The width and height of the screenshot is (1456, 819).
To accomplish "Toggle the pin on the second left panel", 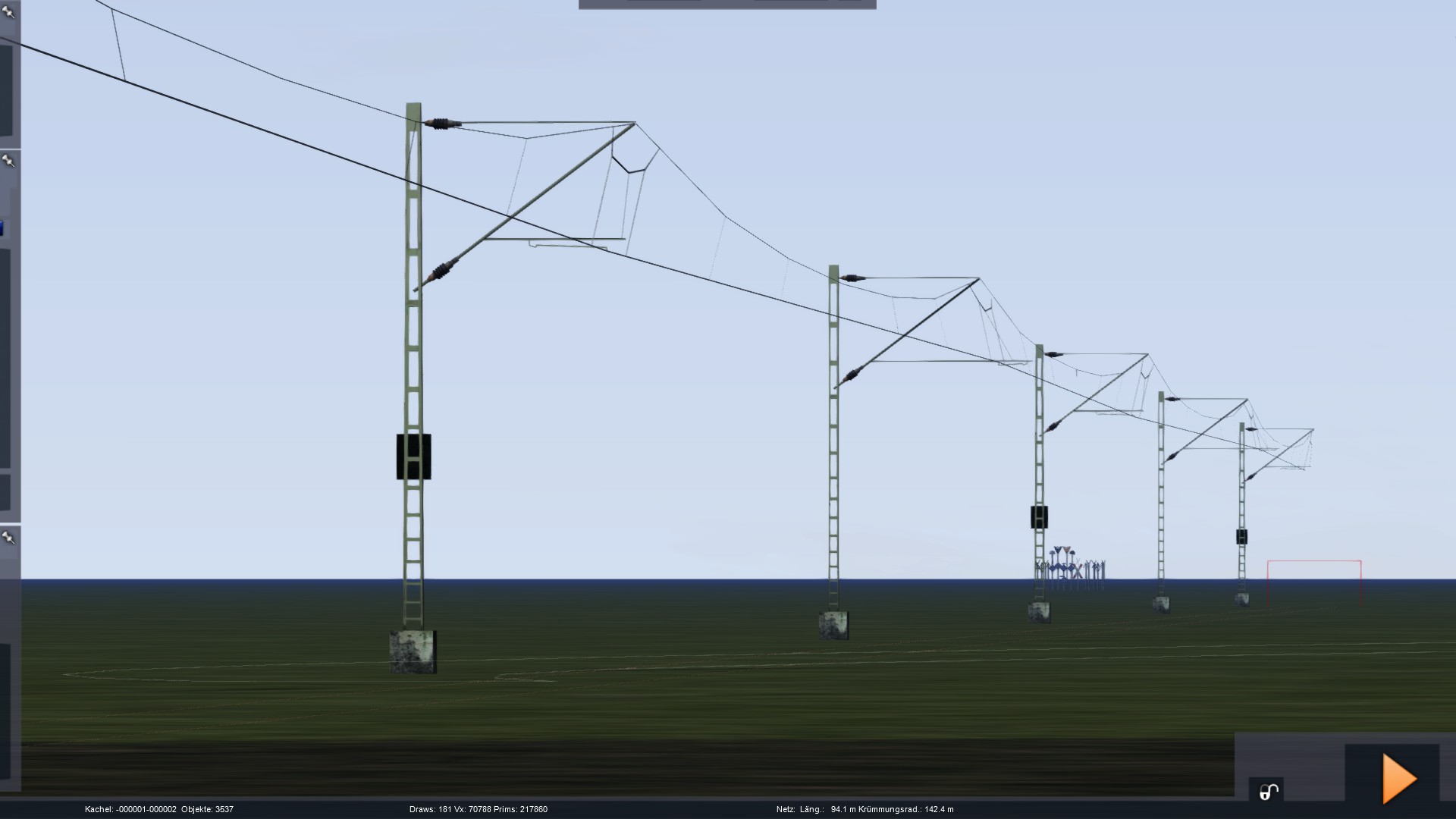I will point(8,161).
